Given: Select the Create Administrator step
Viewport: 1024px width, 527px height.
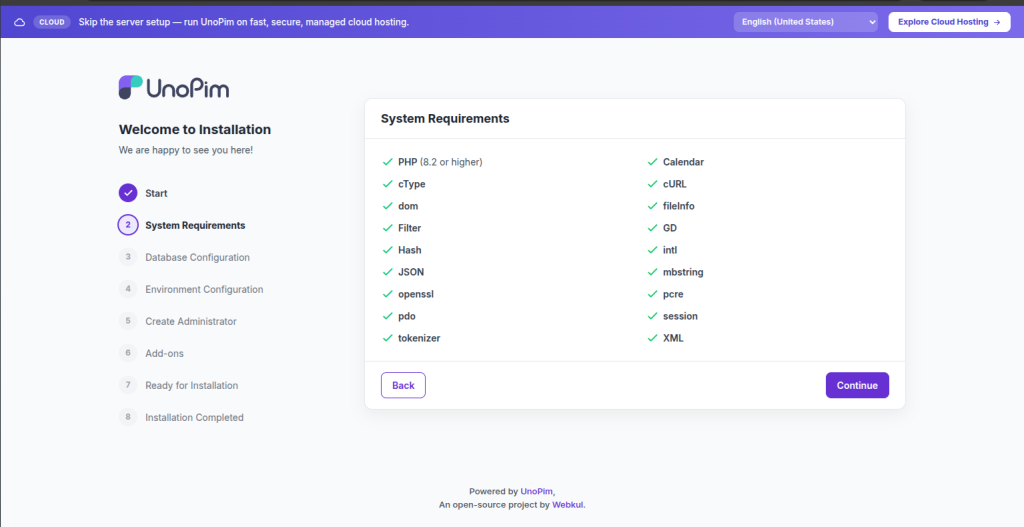Looking at the screenshot, I should pyautogui.click(x=191, y=321).
